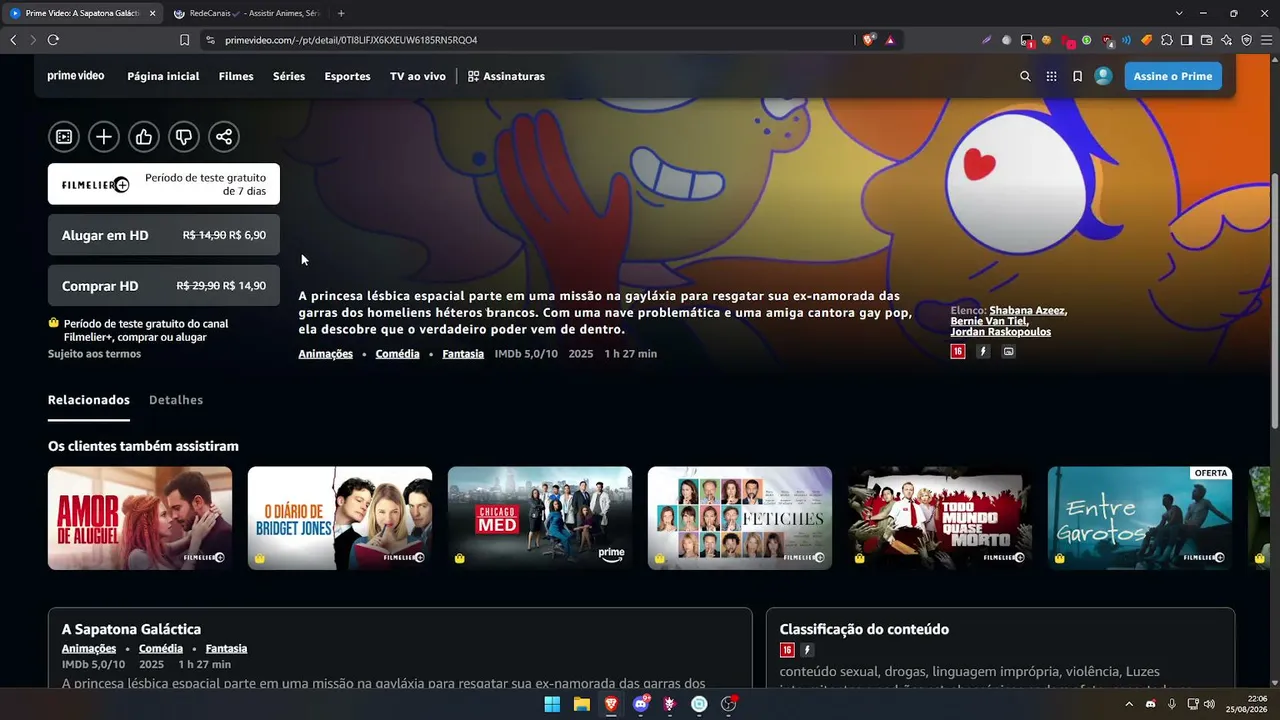
Task: Open the Fantasia genre link under the synopsis
Action: tap(463, 354)
